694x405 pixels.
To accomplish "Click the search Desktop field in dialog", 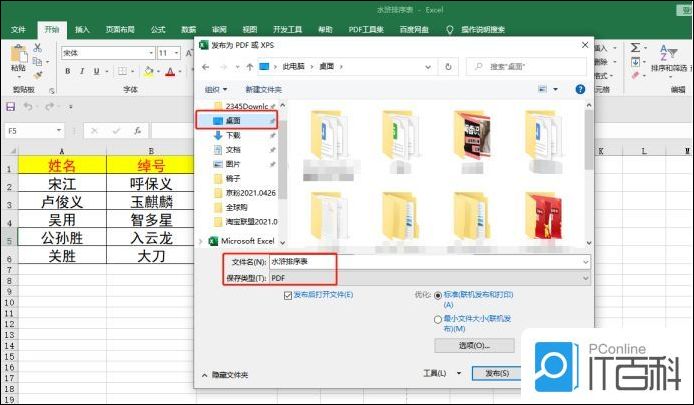I will tap(526, 67).
